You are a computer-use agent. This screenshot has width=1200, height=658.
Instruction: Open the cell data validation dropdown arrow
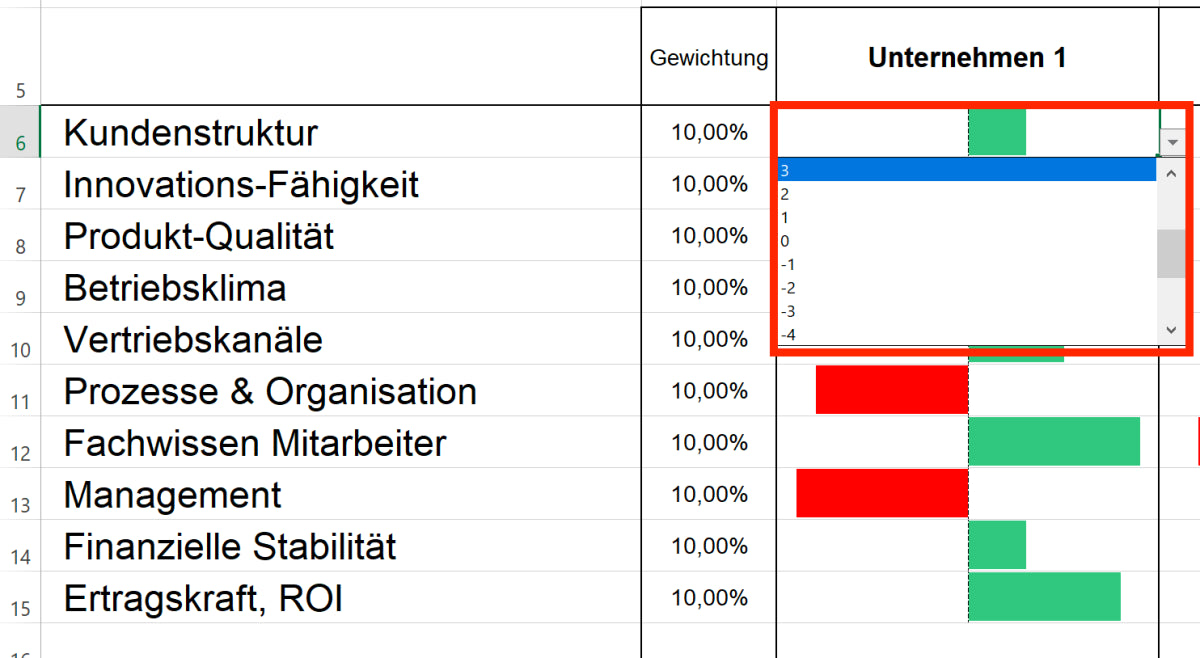1171,142
